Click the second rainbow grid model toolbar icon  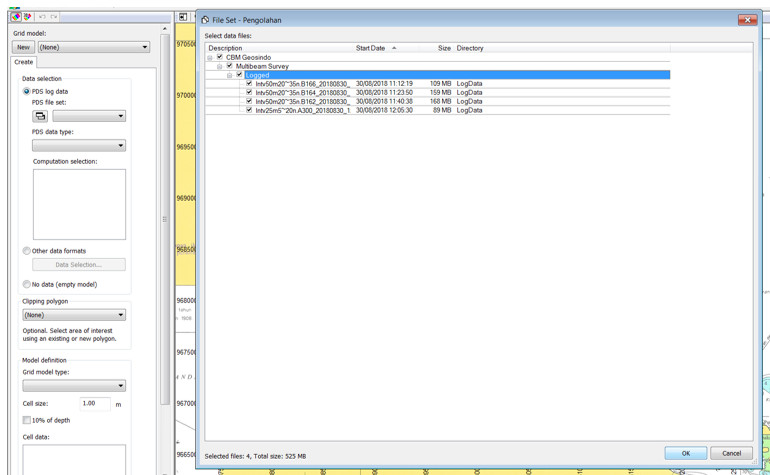point(28,17)
